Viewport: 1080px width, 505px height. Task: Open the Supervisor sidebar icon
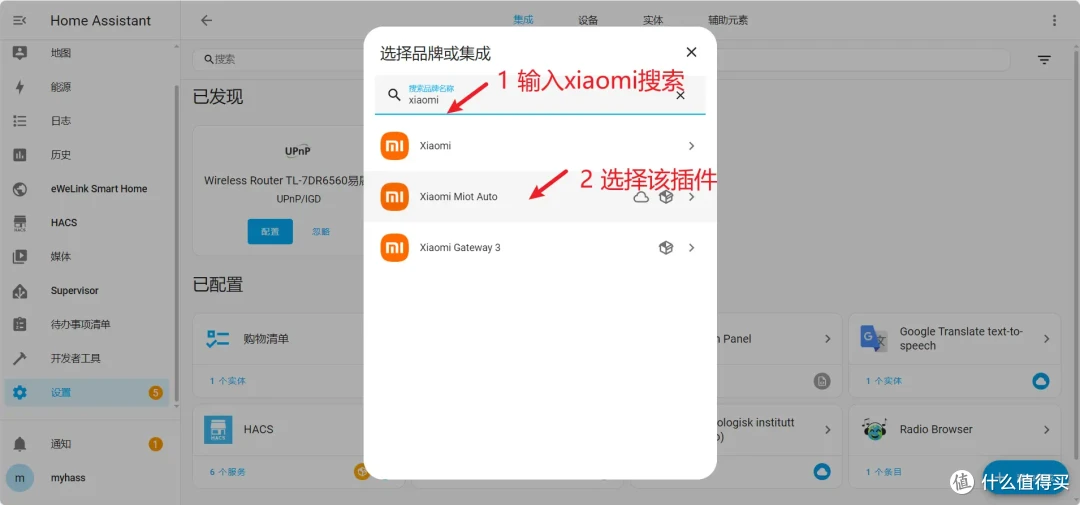click(20, 291)
